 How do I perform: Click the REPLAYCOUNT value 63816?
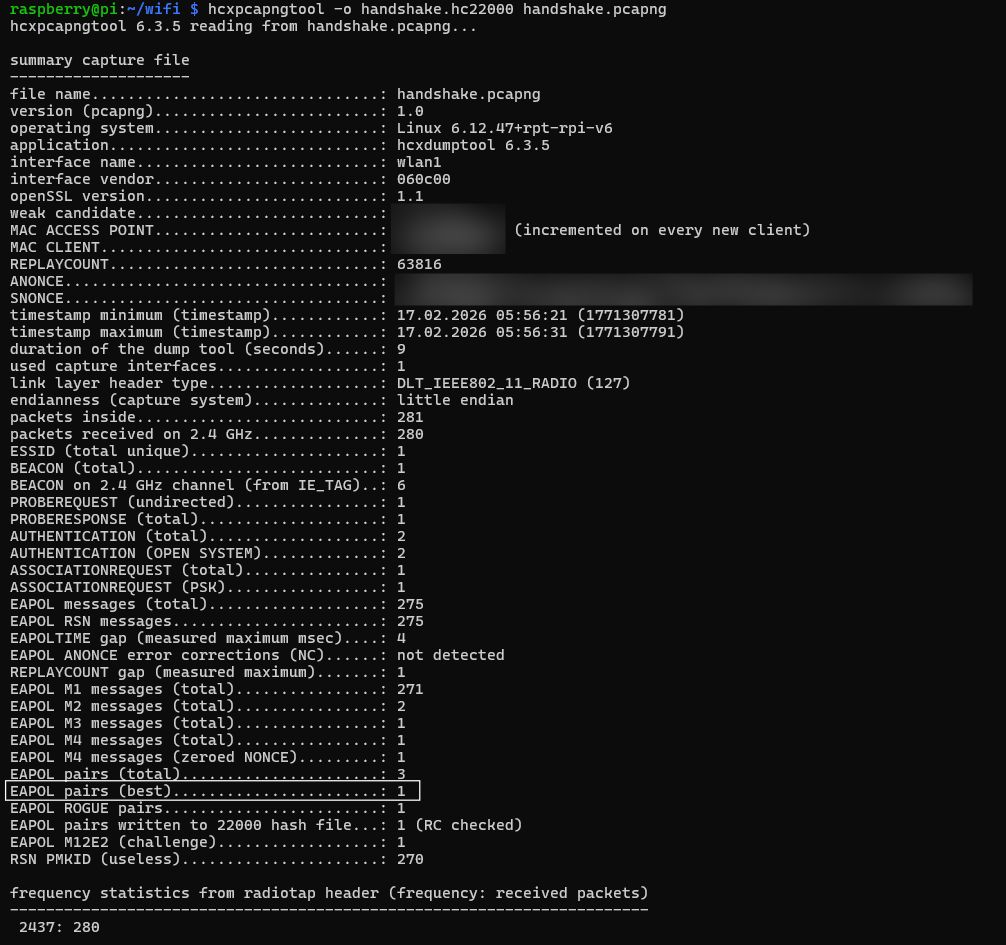(417, 264)
